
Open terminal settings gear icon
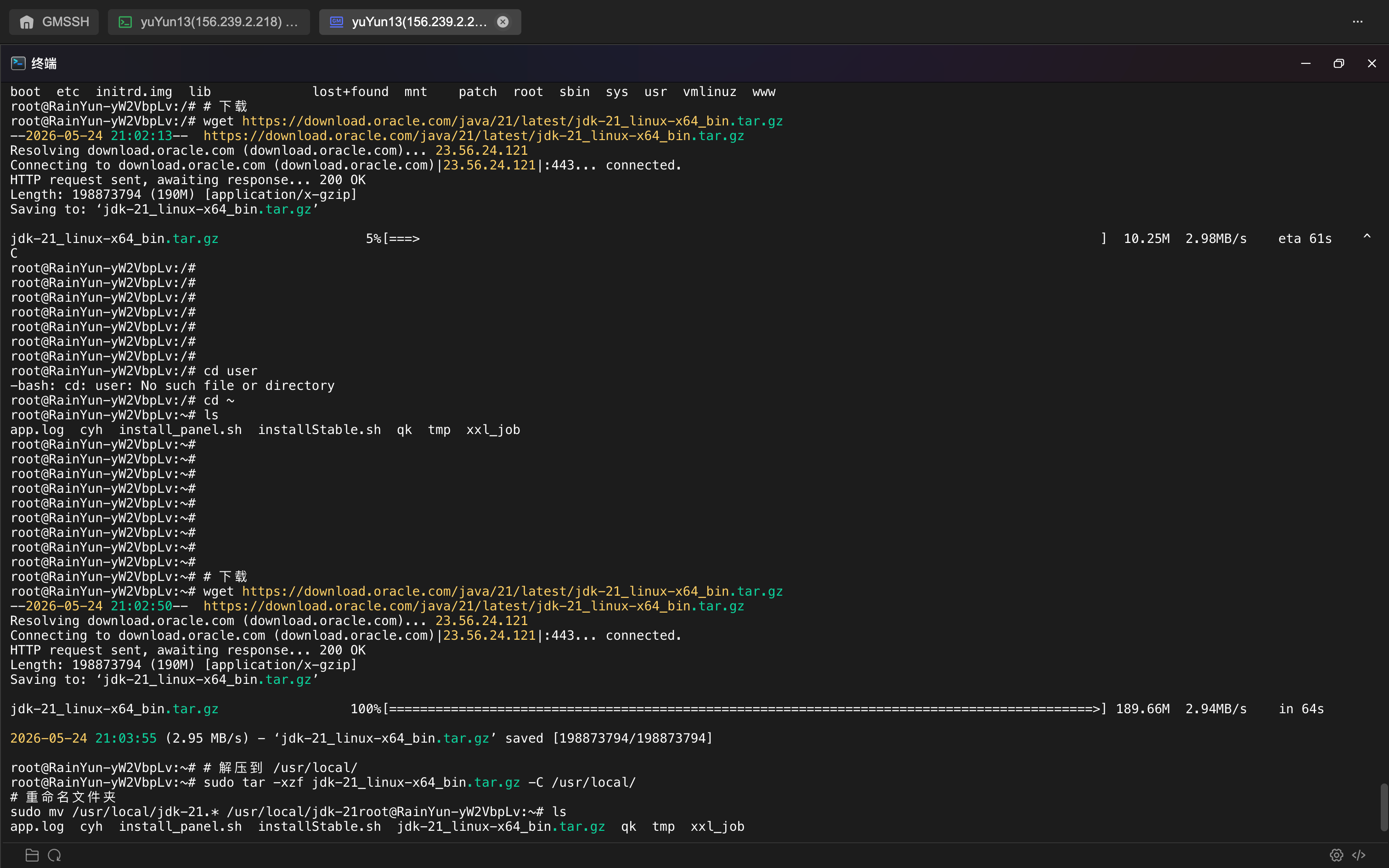click(x=1336, y=855)
